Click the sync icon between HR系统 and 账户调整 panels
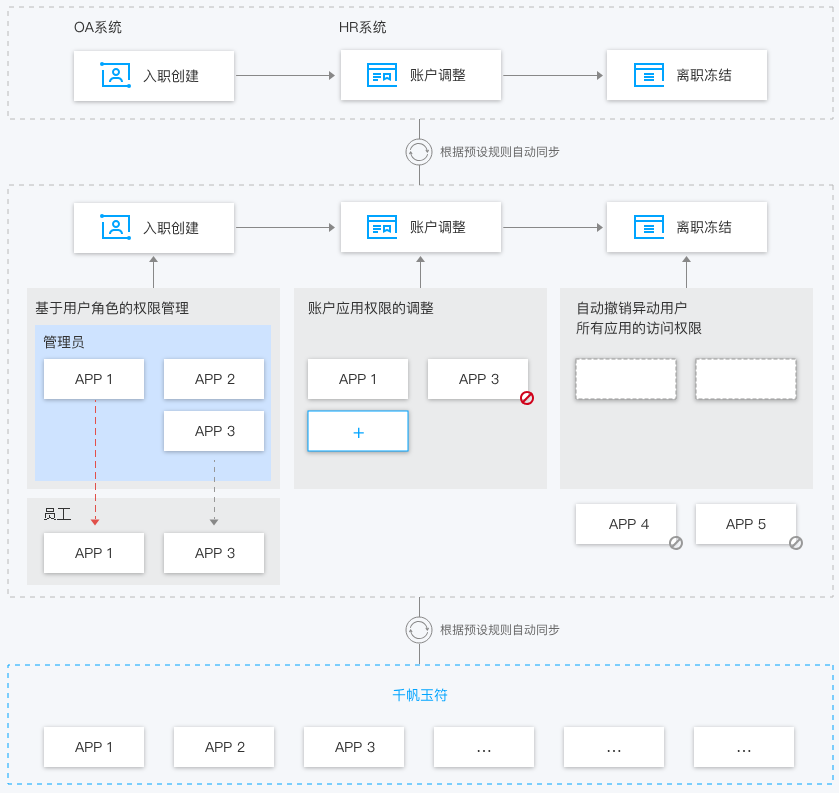 (419, 152)
